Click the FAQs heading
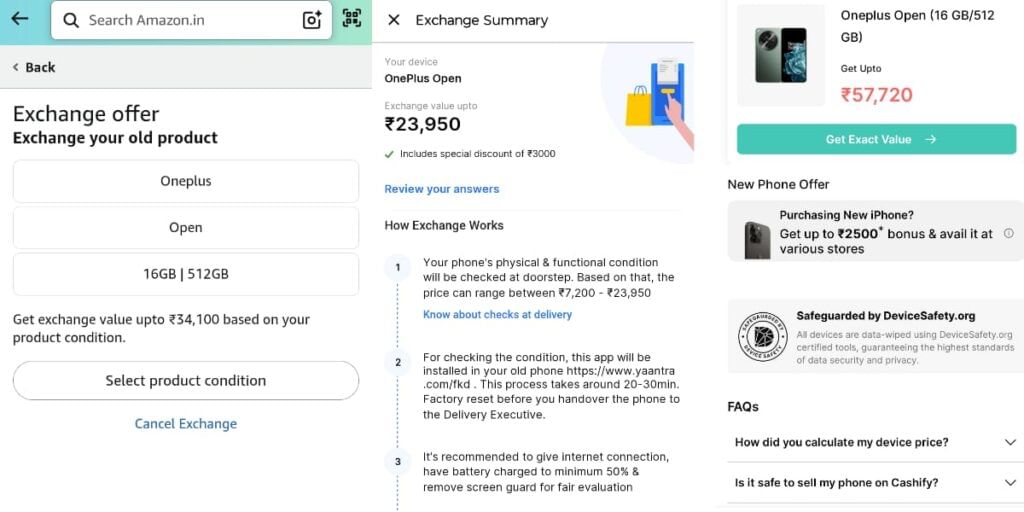Screen dimensions: 1024x512 (x=743, y=407)
